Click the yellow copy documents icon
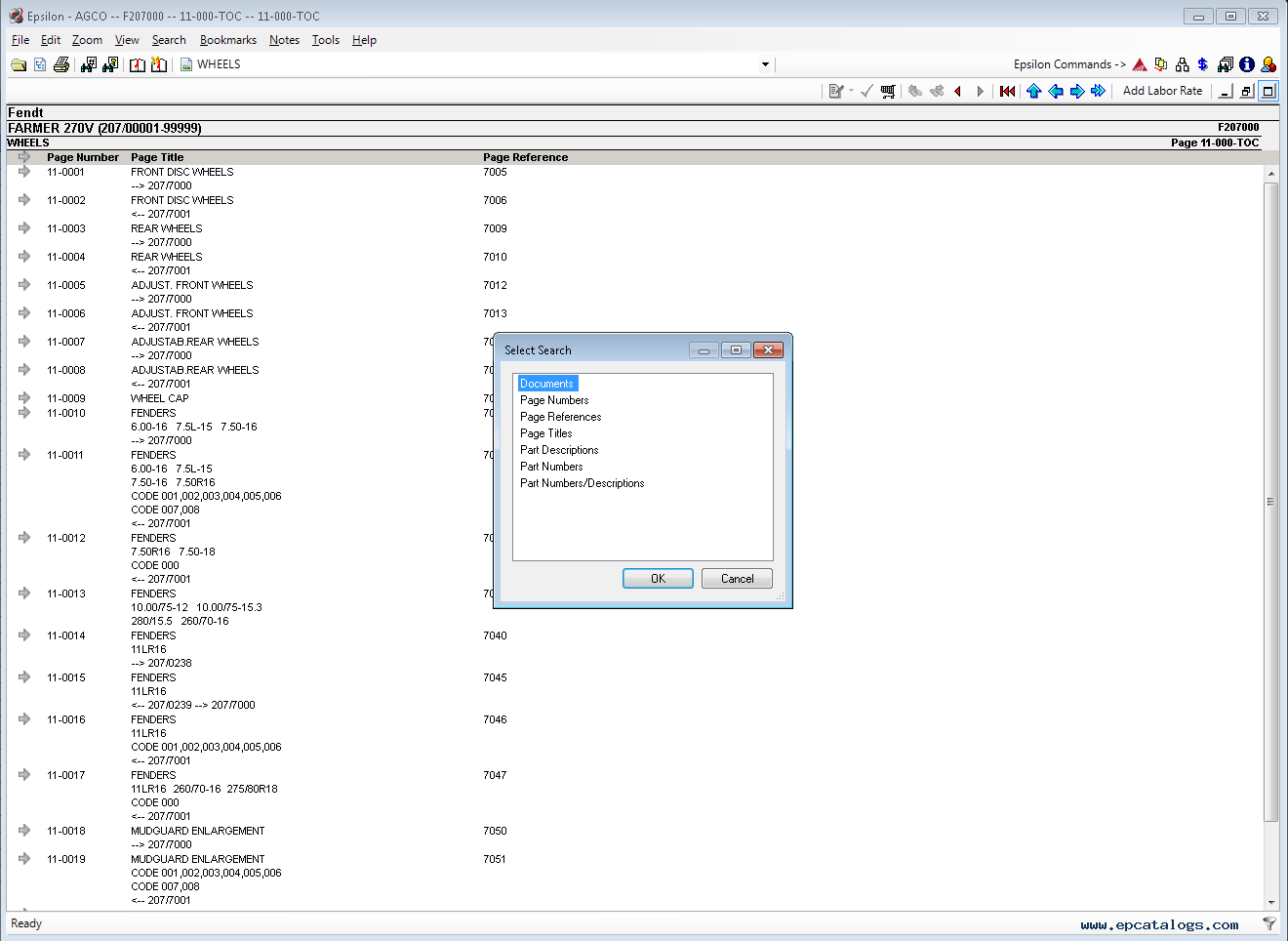Image resolution: width=1288 pixels, height=941 pixels. (x=1161, y=64)
